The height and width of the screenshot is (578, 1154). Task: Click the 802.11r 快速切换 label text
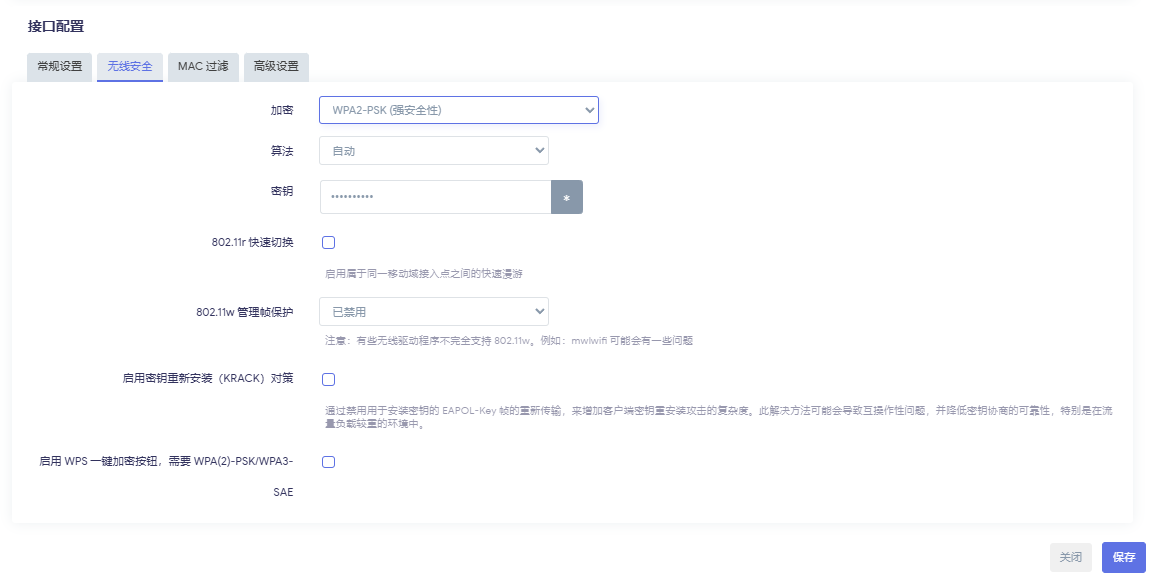coord(247,242)
